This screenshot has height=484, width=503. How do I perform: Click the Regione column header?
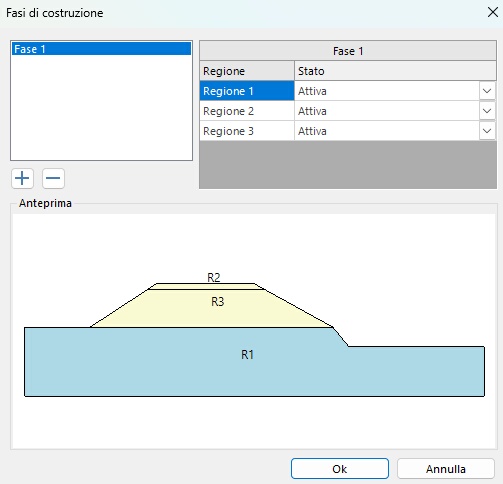[247, 71]
